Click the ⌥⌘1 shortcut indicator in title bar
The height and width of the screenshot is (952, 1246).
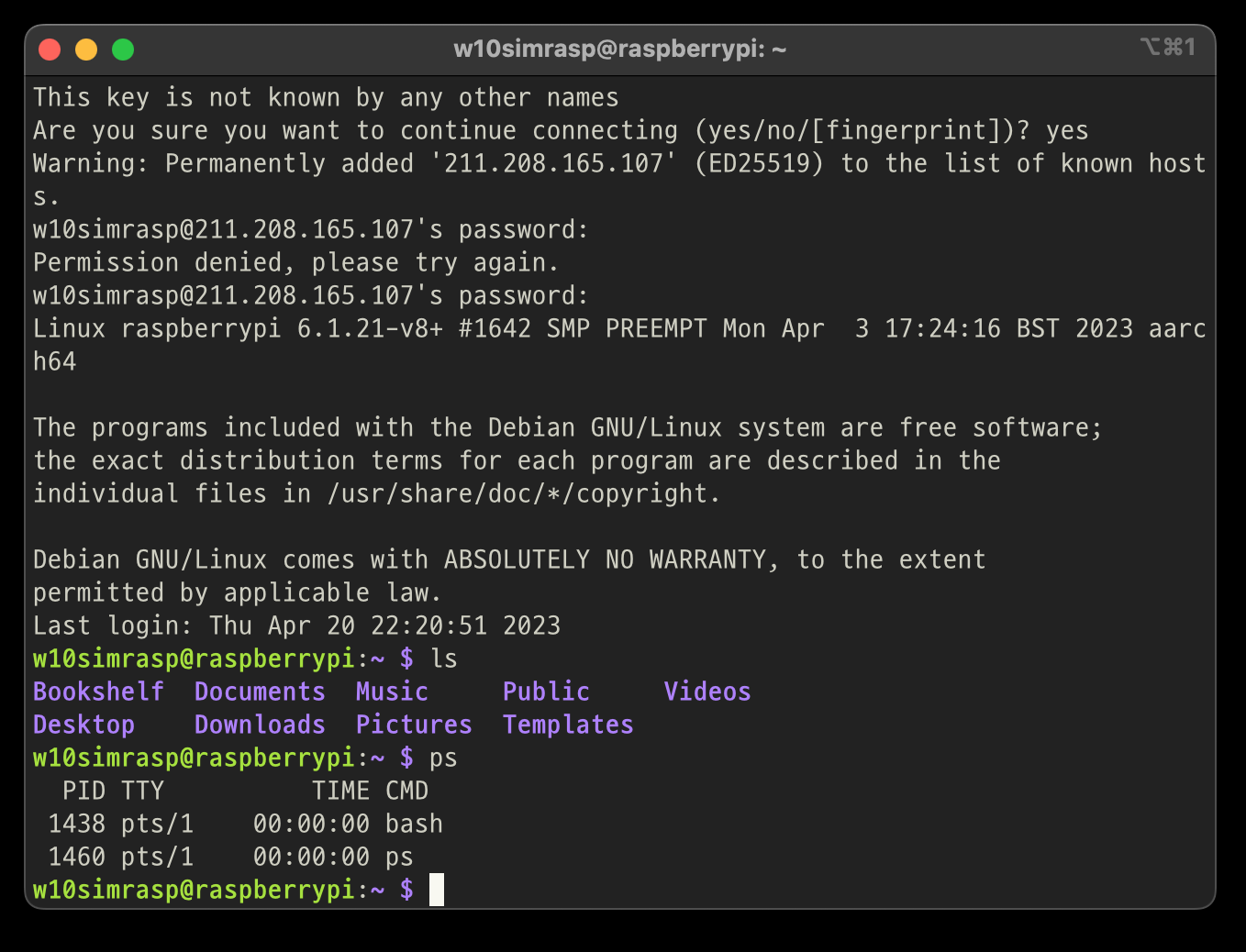(1168, 47)
